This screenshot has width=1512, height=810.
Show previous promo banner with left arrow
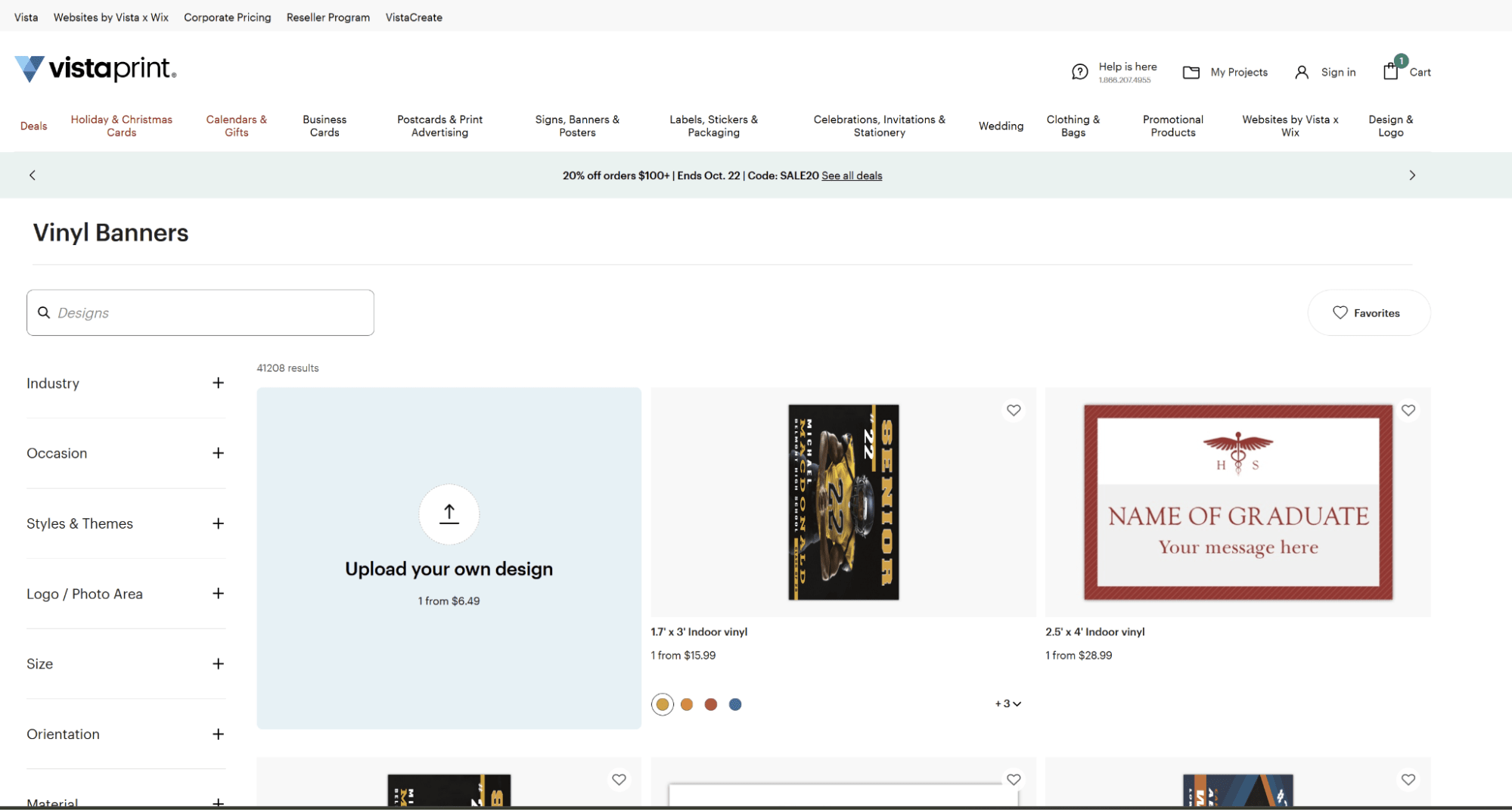click(33, 175)
